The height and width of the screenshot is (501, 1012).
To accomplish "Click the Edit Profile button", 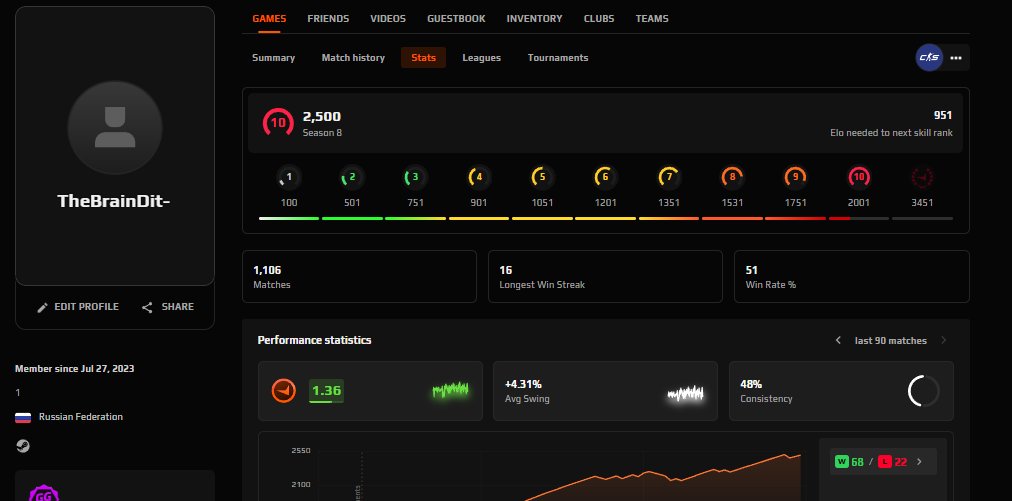I will (78, 307).
